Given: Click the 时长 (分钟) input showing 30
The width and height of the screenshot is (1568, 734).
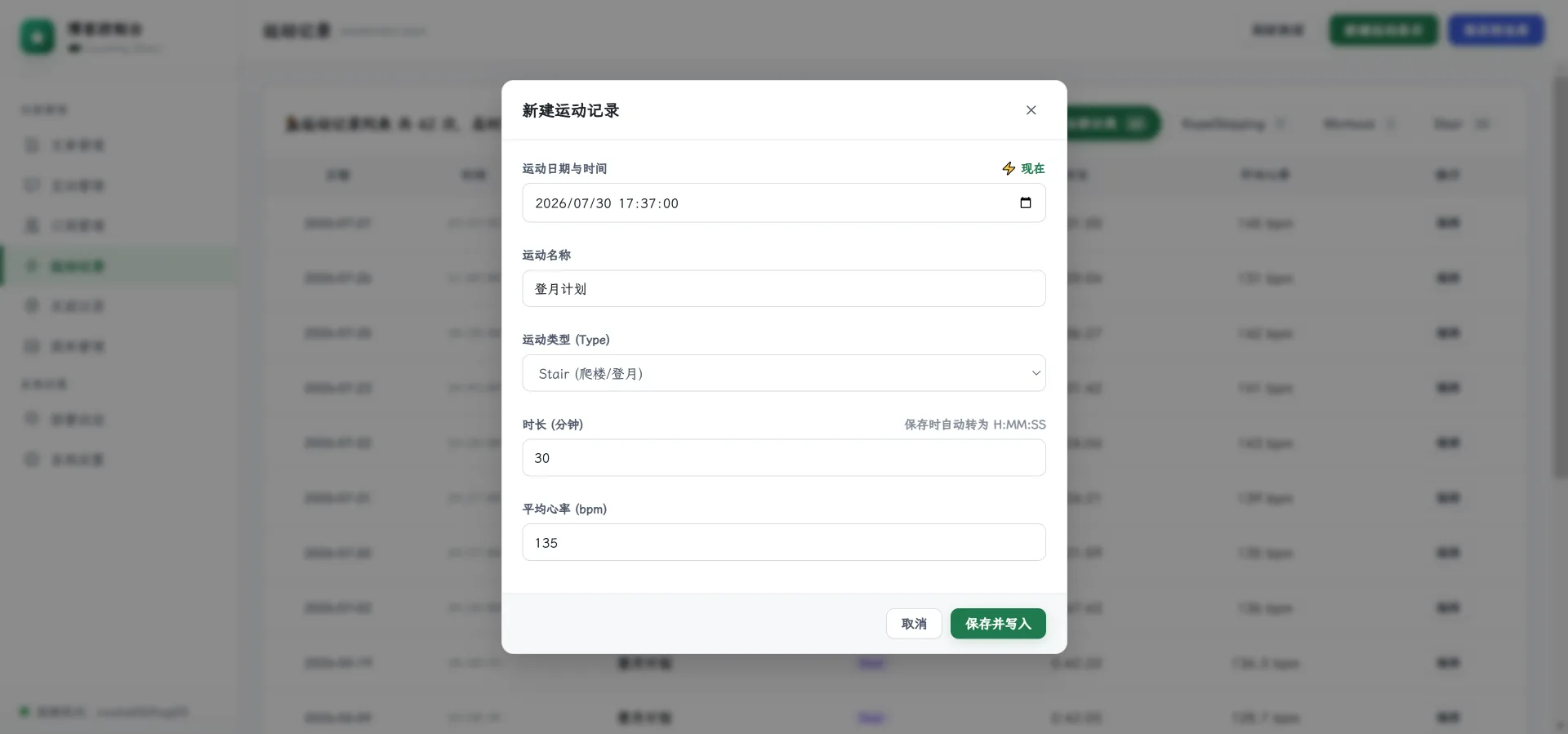Looking at the screenshot, I should click(x=784, y=458).
